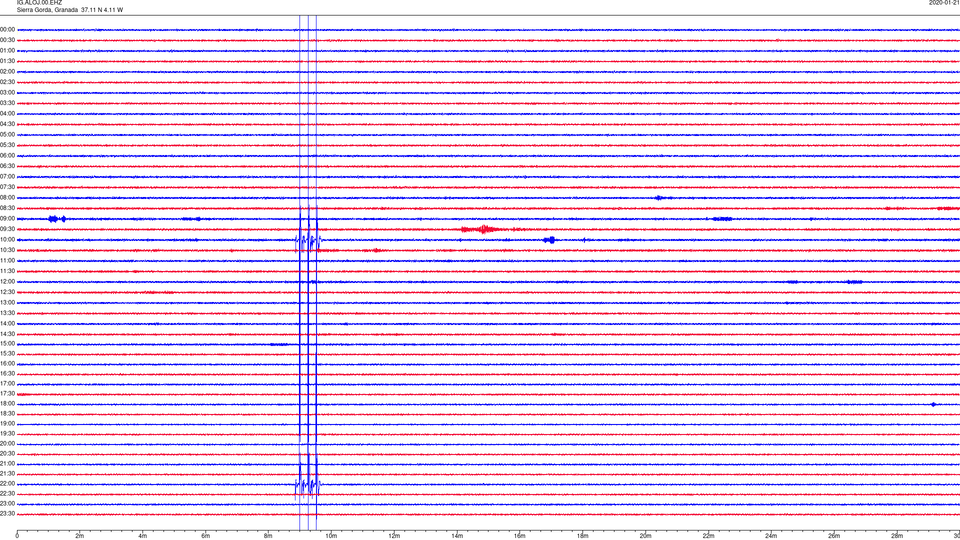
Task: Click the 6m axis tick label
Action: pos(206,536)
